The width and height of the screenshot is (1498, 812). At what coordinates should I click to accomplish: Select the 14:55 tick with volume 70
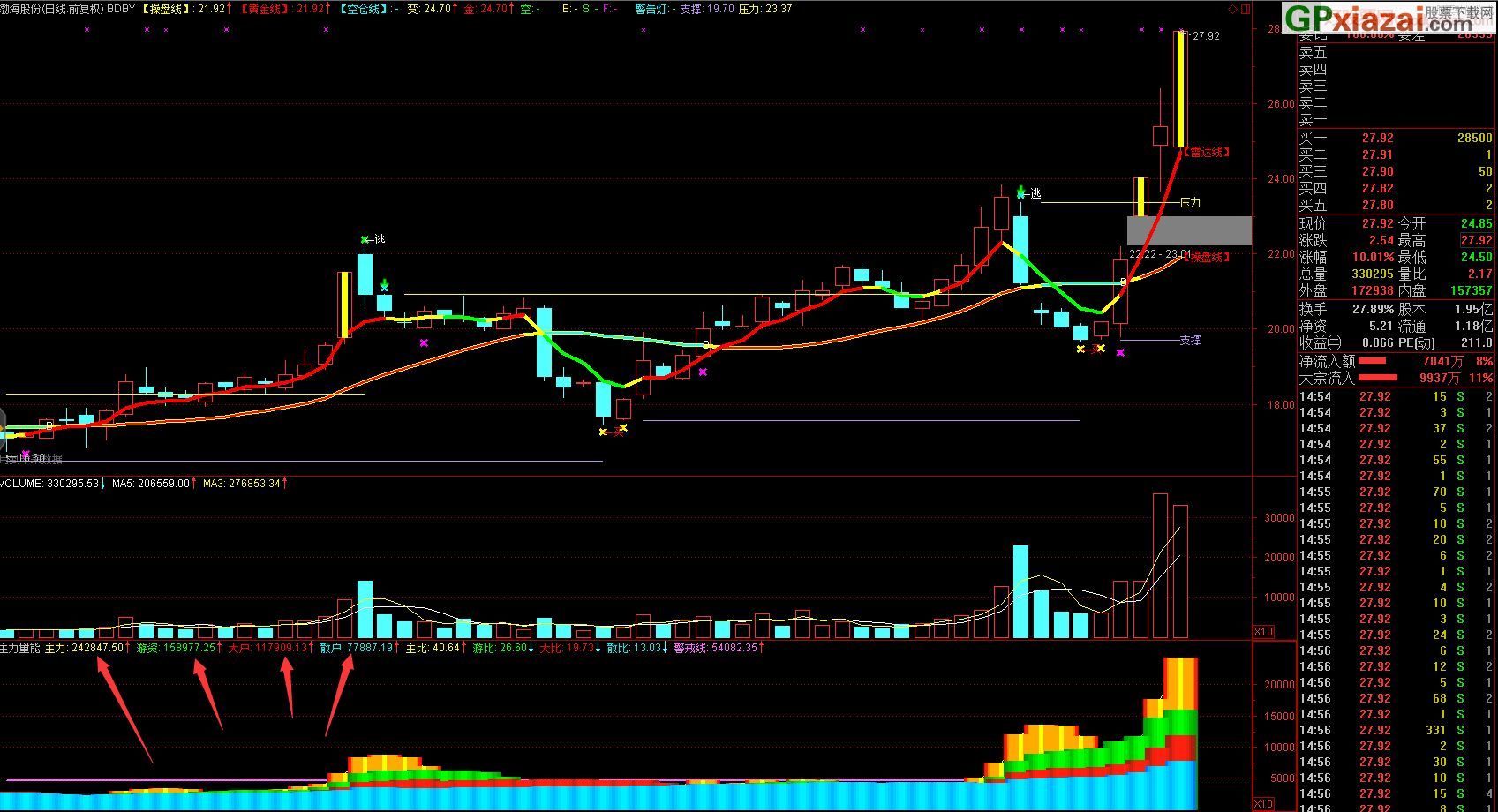pos(1396,492)
